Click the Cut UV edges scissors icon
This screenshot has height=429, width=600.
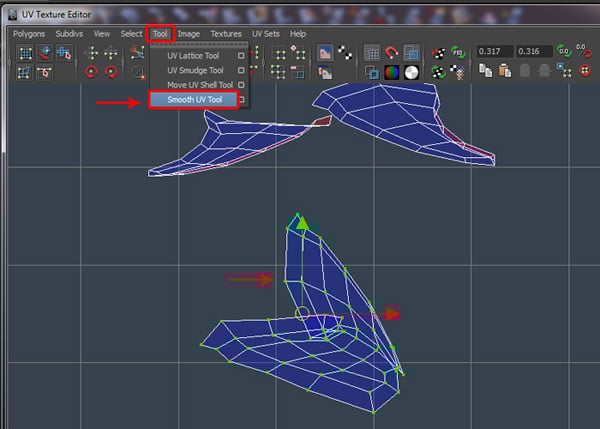[x=137, y=52]
